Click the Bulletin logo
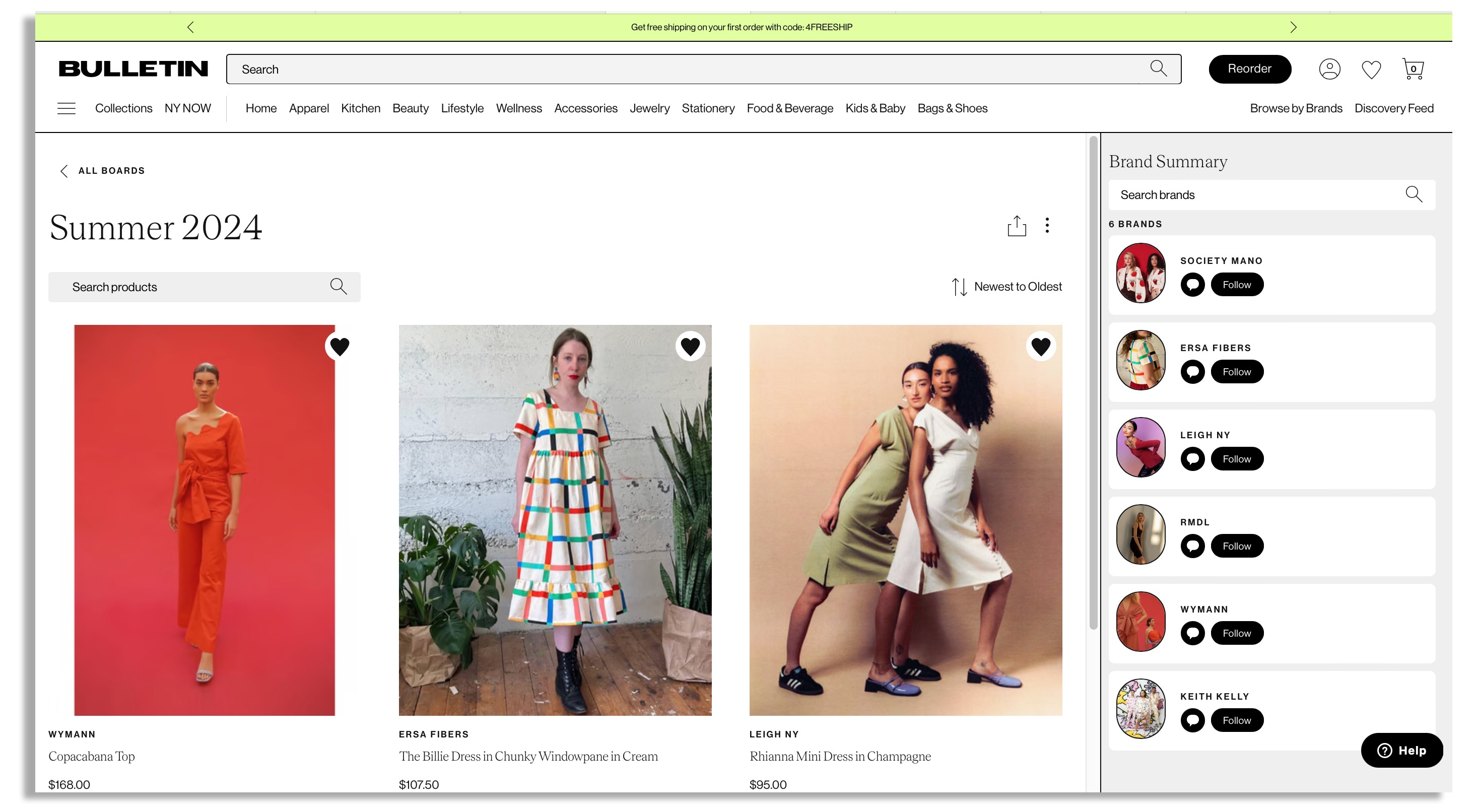The image size is (1476, 812). pyautogui.click(x=133, y=69)
